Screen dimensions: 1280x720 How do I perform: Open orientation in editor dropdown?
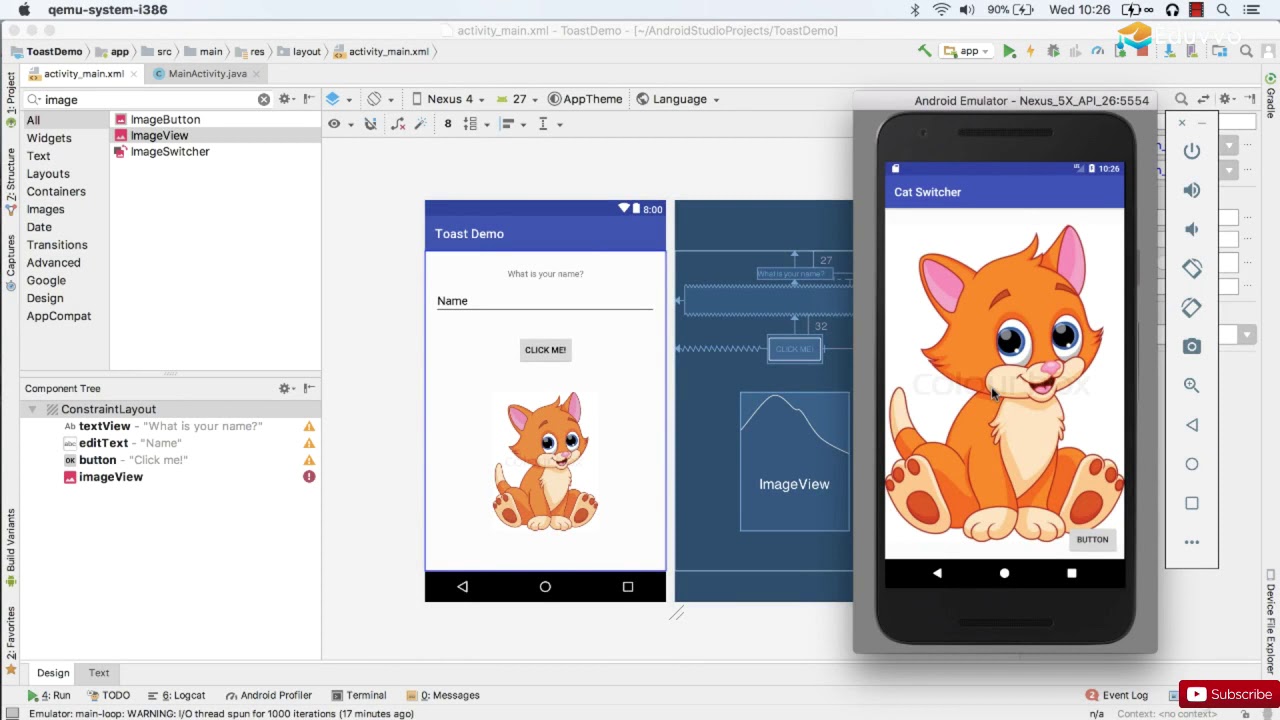(x=380, y=99)
